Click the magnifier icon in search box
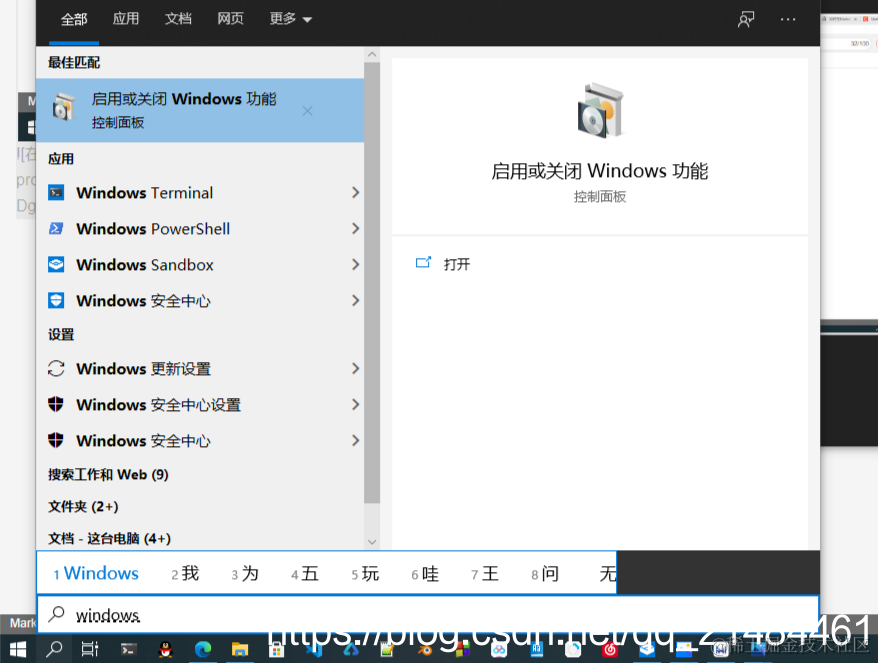Screen dimensions: 878x663 tap(55, 615)
